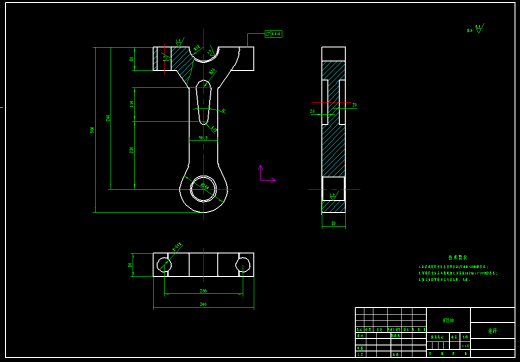
Task: Select the large bore circle in front view
Action: pos(204,189)
